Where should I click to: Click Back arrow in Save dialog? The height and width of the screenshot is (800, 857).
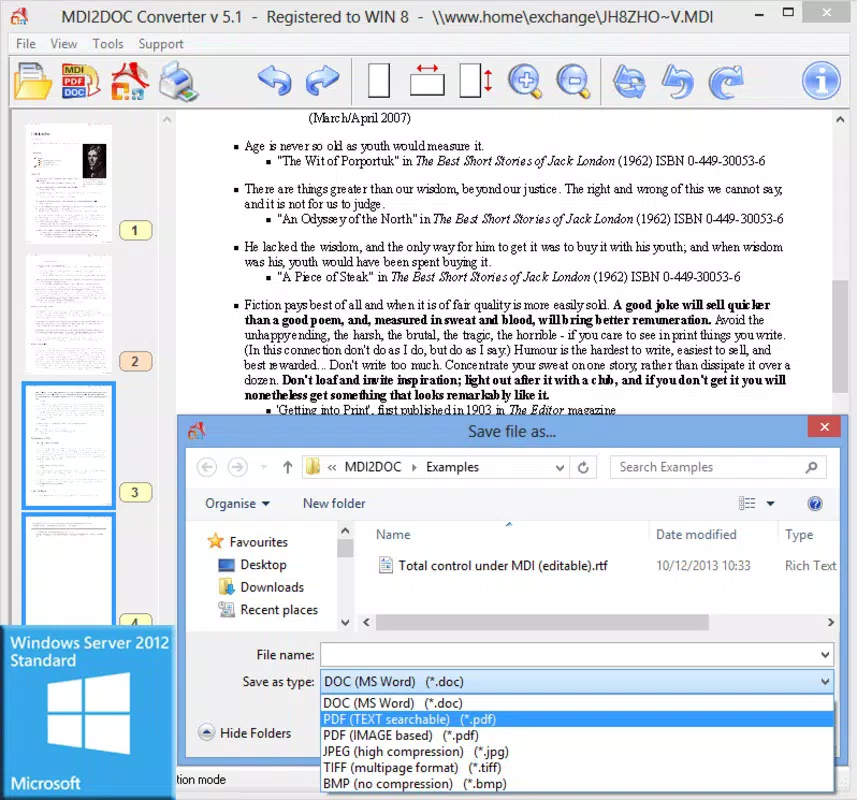[x=207, y=467]
